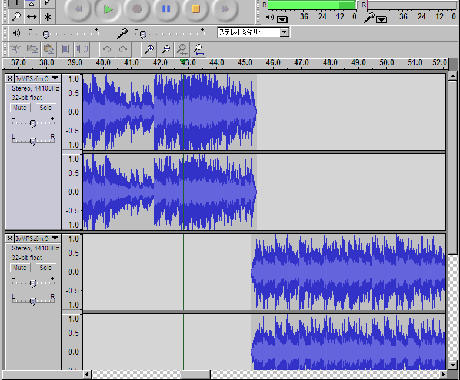Click the Copy icon

32,50
